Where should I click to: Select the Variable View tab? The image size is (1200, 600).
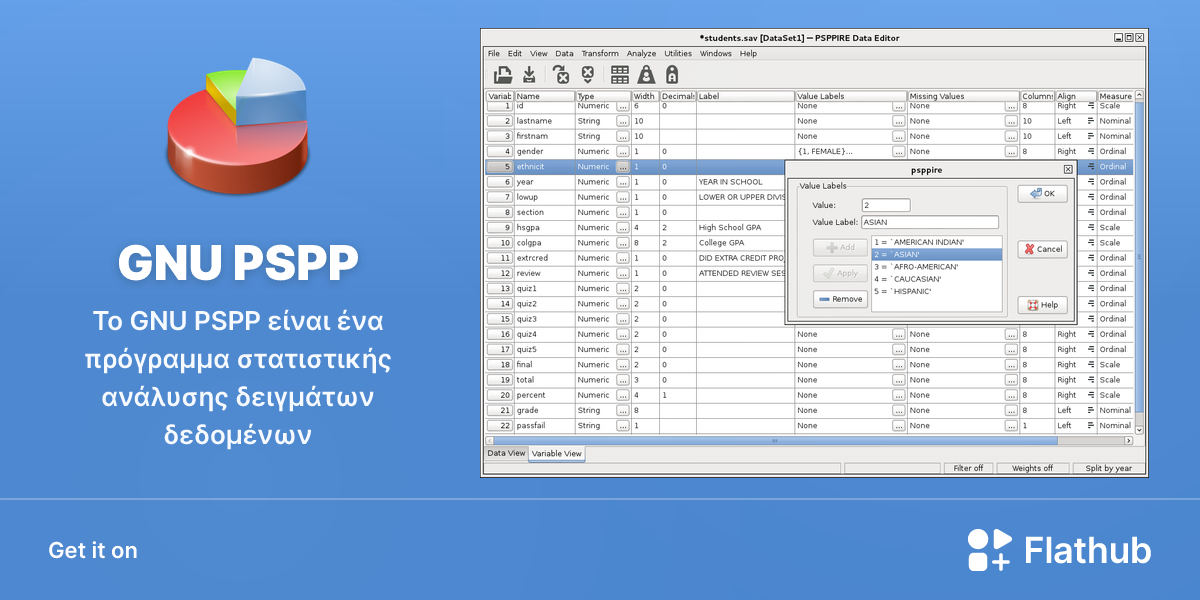click(557, 453)
